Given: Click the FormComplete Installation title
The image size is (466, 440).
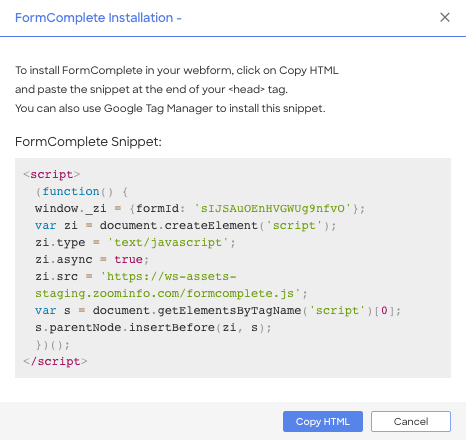Looking at the screenshot, I should click(x=98, y=18).
